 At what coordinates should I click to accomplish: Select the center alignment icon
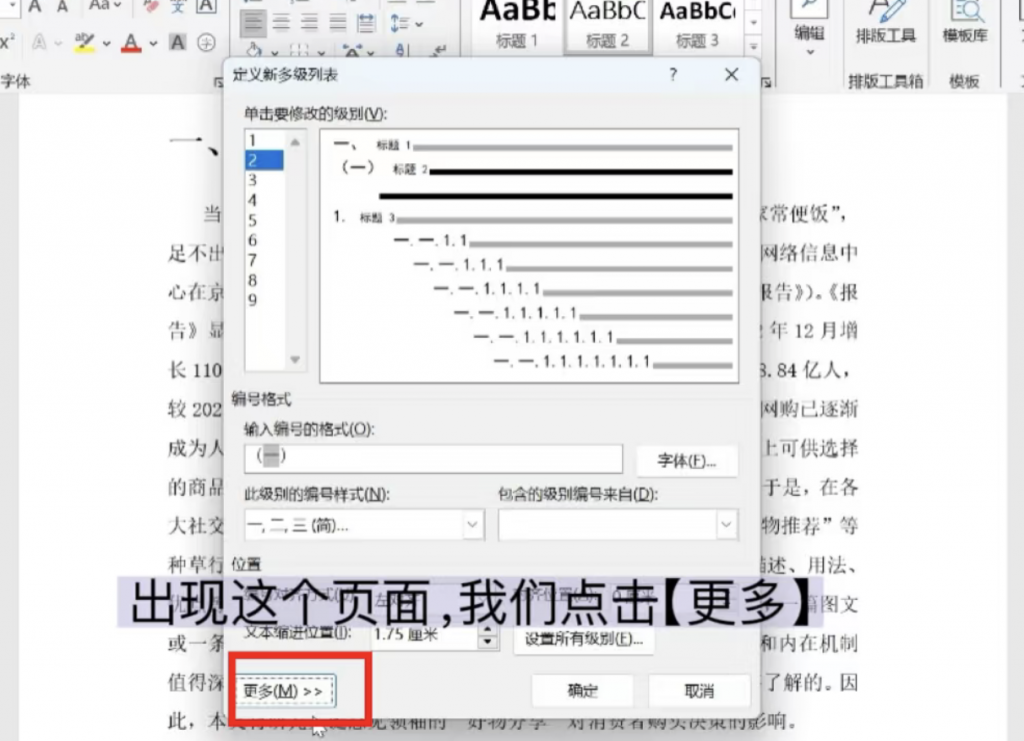click(281, 24)
